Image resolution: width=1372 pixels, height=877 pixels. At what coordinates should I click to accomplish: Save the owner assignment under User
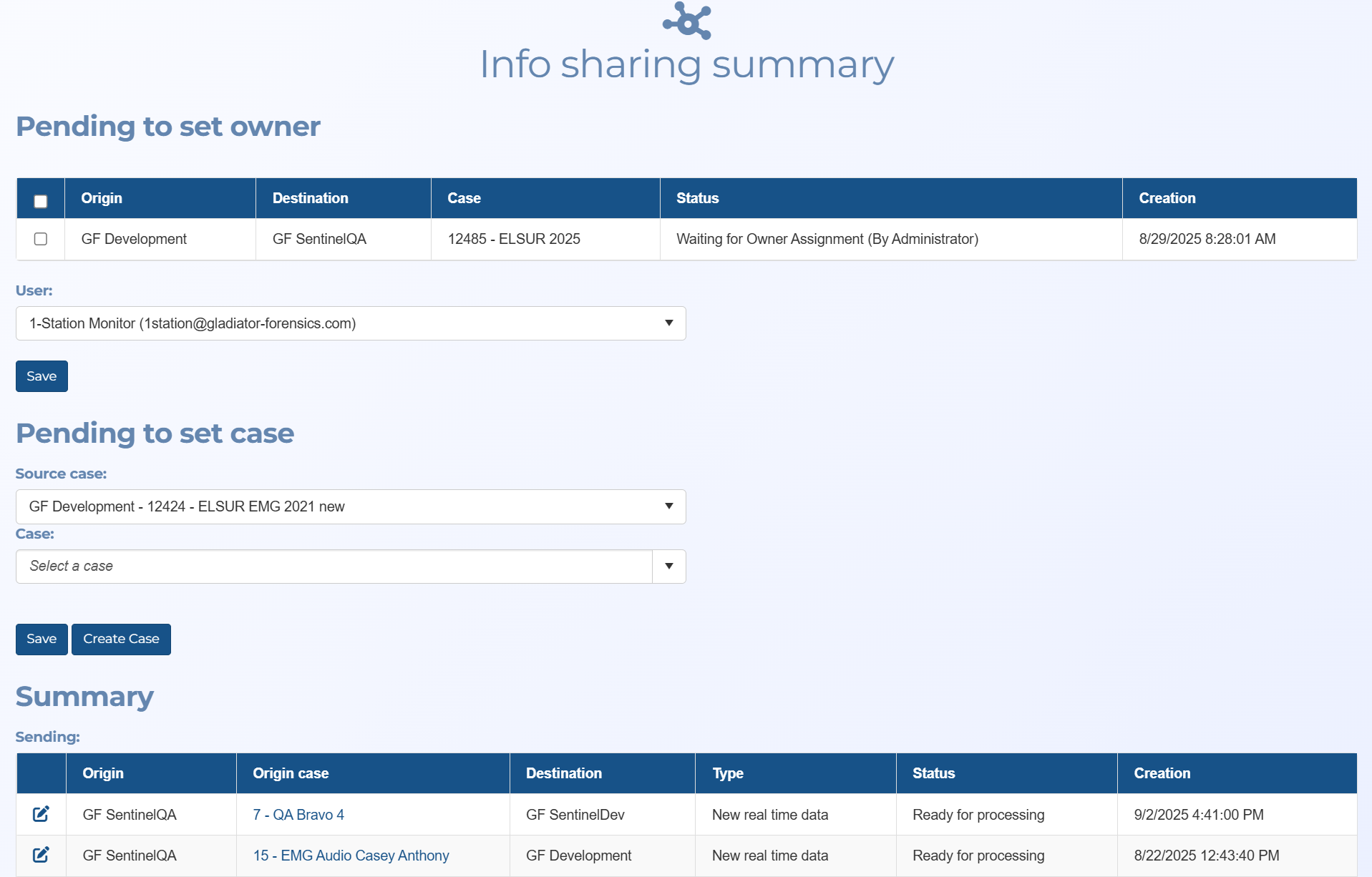click(42, 376)
